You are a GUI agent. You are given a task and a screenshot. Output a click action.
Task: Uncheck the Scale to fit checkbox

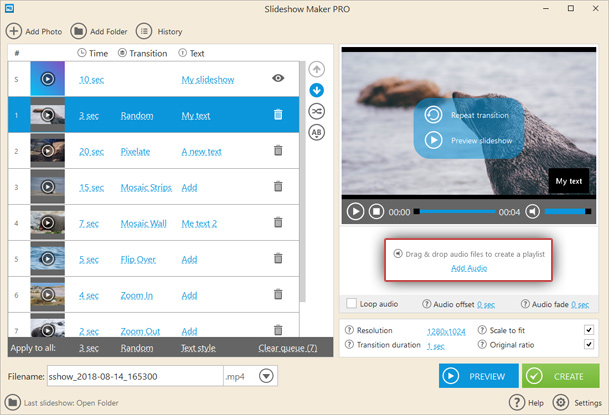(x=589, y=330)
